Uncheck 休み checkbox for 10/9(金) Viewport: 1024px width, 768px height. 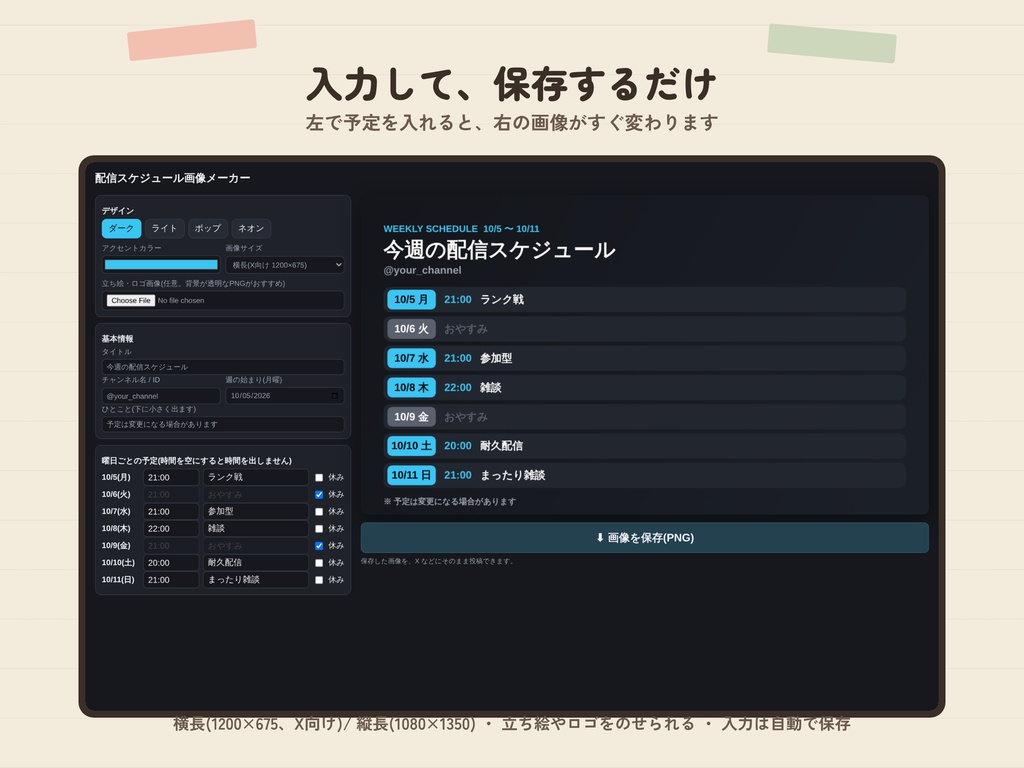coord(319,545)
